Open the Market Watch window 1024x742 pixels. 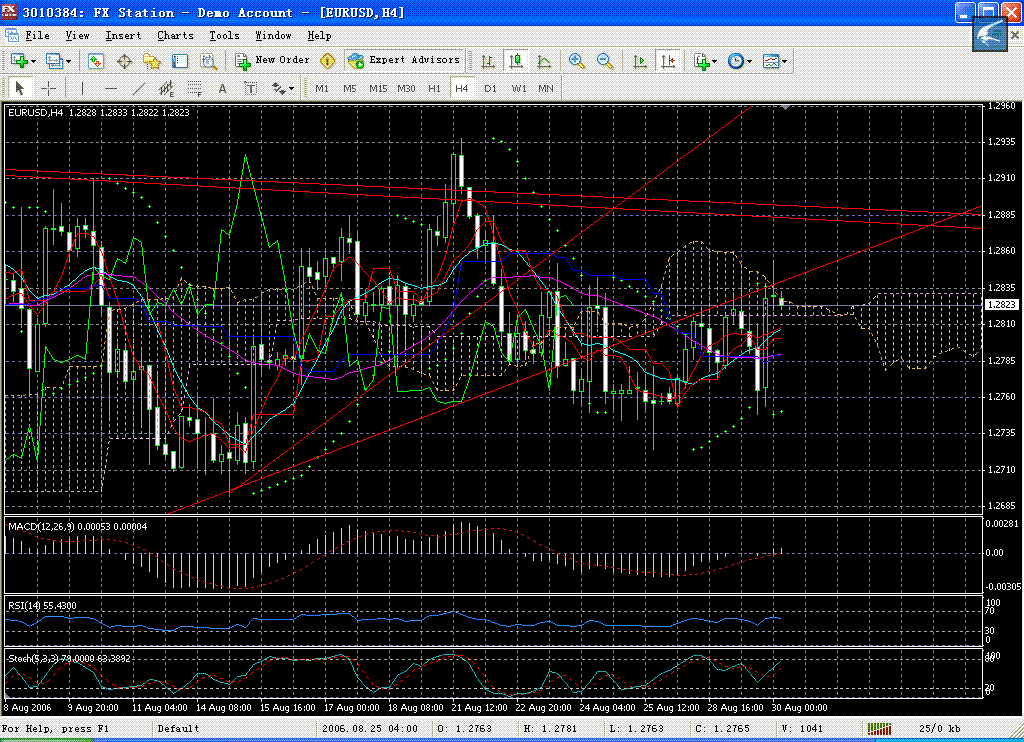tap(96, 61)
